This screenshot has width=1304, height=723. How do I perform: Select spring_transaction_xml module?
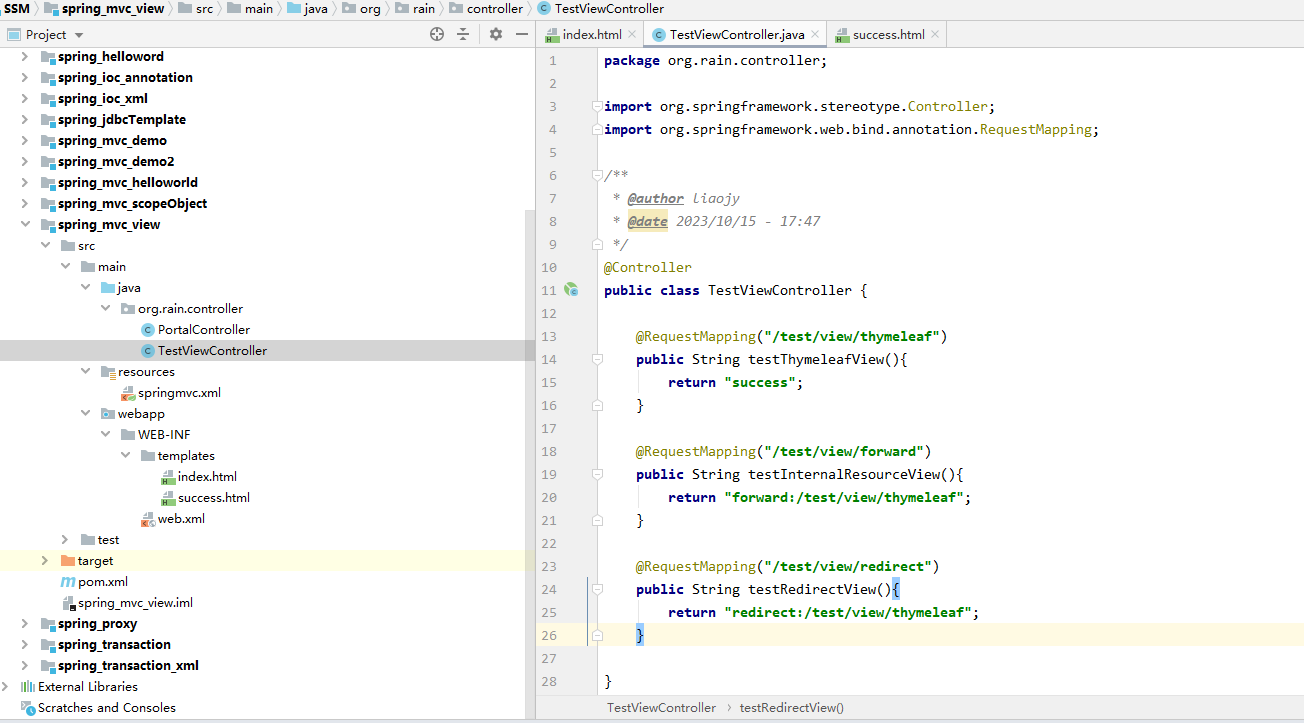128,666
